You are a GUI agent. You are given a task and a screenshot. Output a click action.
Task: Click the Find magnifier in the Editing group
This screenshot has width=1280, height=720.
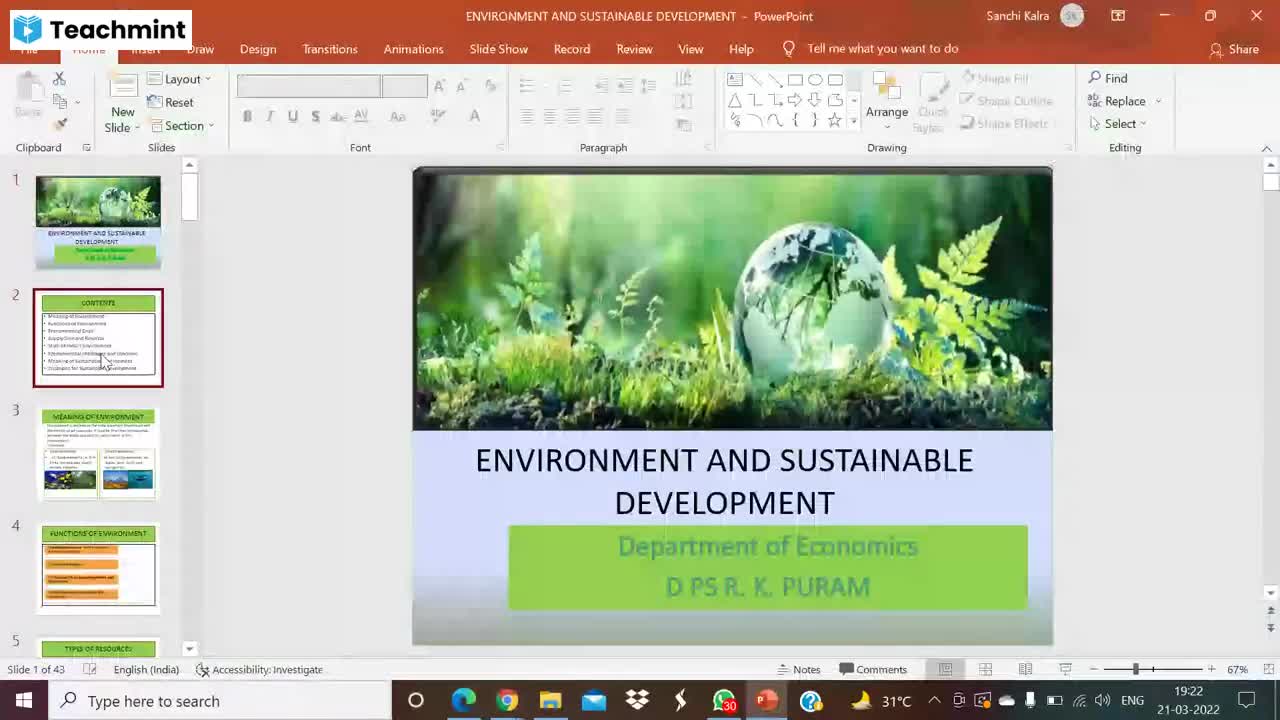tap(1095, 78)
